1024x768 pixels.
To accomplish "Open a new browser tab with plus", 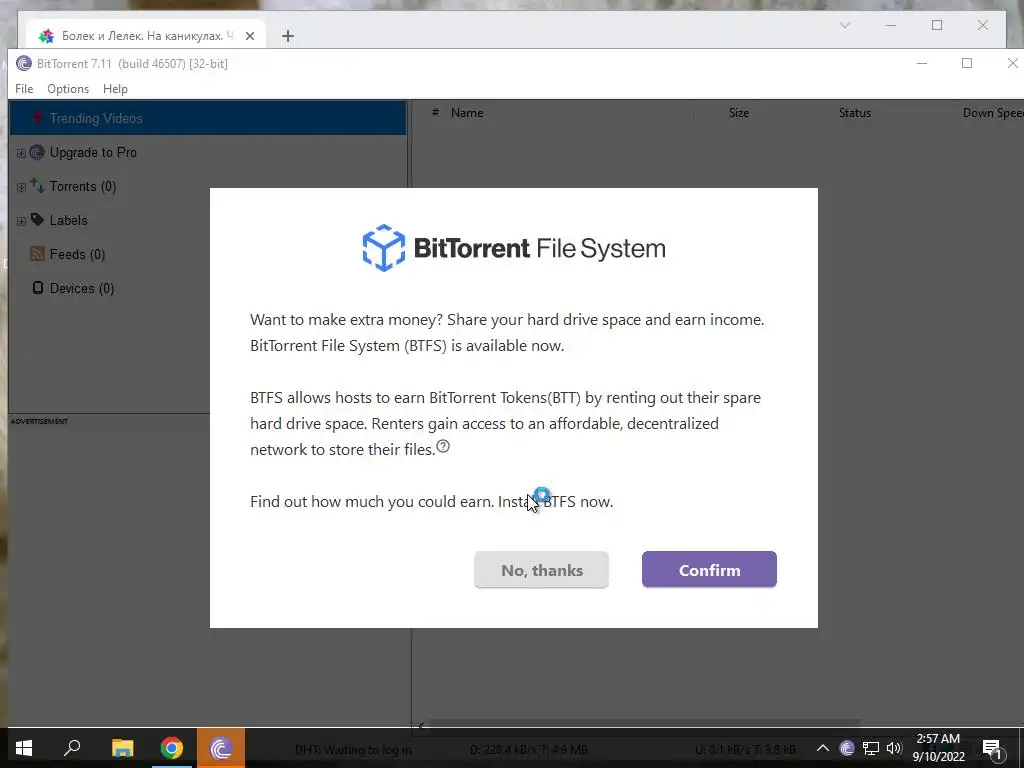I will 287,36.
